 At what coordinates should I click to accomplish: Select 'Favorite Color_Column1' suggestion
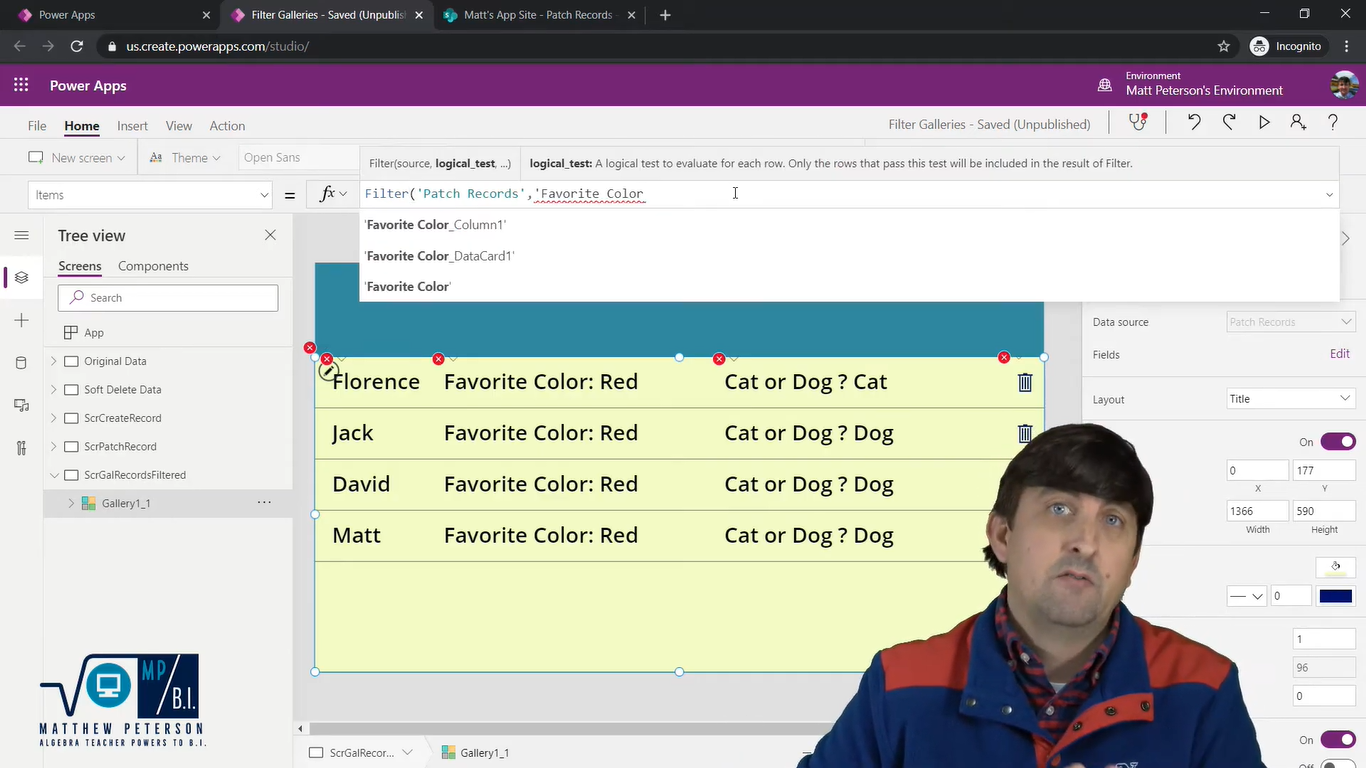click(x=849, y=225)
